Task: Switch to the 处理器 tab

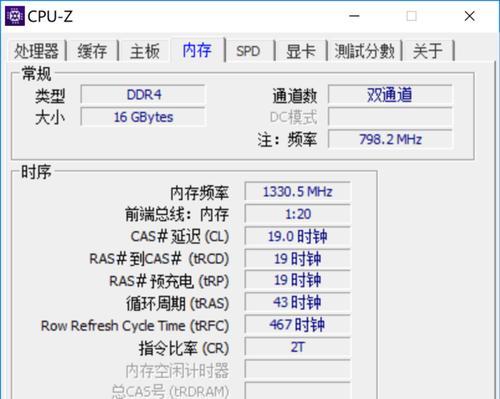Action: [36, 51]
